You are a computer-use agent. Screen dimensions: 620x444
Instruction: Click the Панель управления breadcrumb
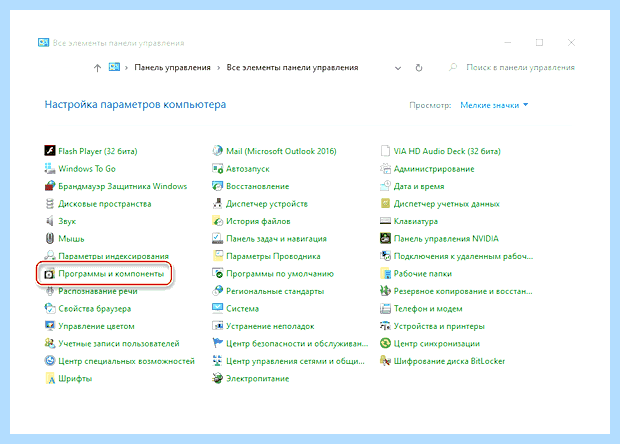point(172,68)
